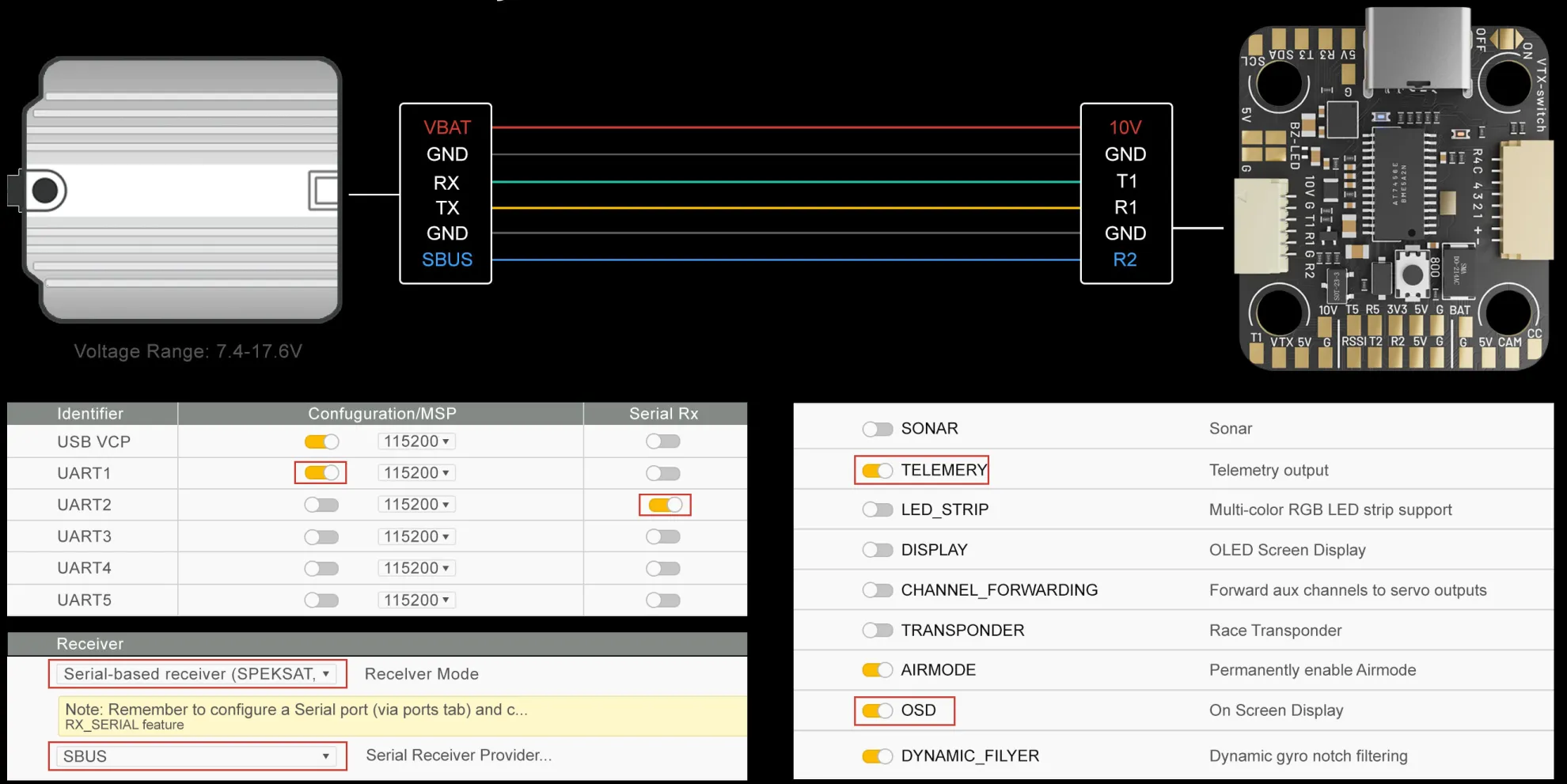This screenshot has height=784, width=1567.
Task: Open the UART1 baud rate 115200 dropdown
Action: 416,473
